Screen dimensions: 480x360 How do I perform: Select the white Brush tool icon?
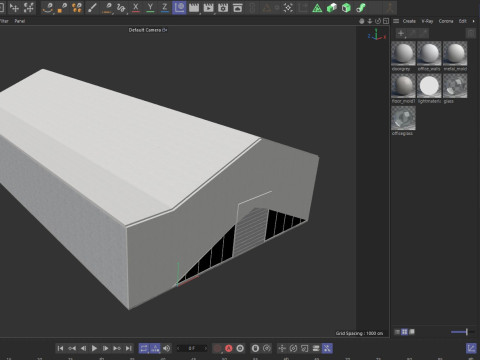(92, 8)
